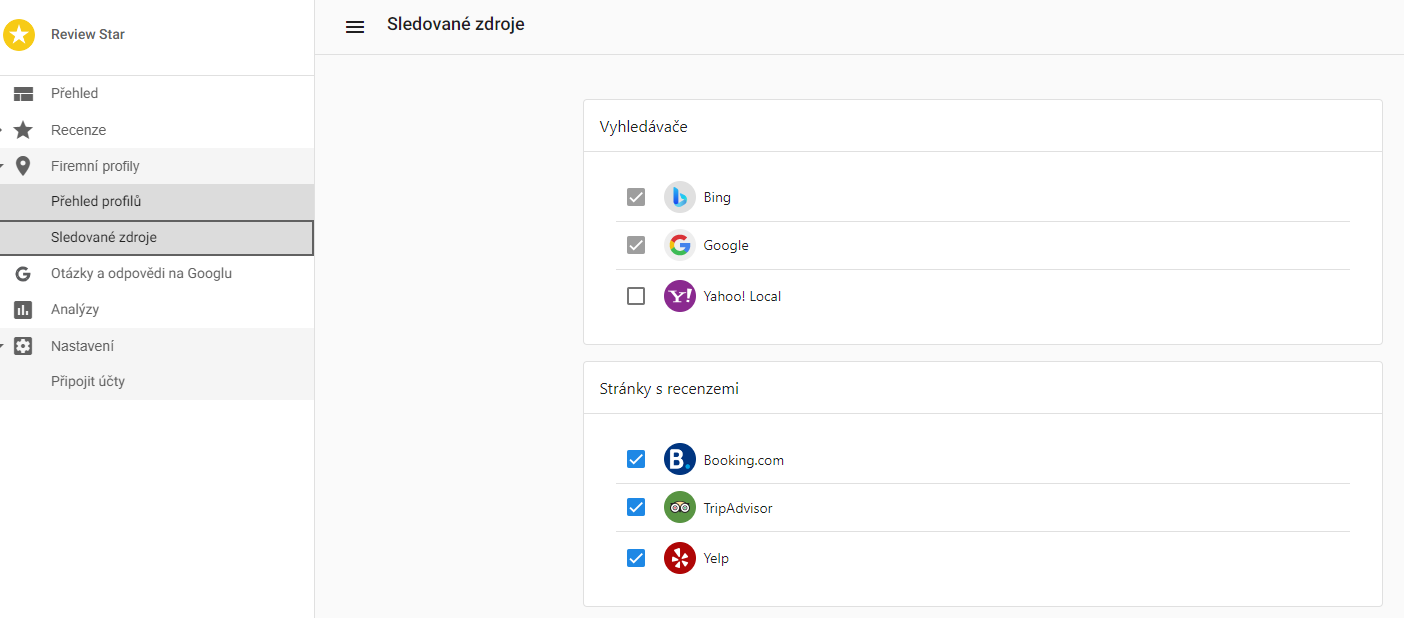Click the Přehled dashboard icon
Screen dimensions: 1404x618
(23, 94)
